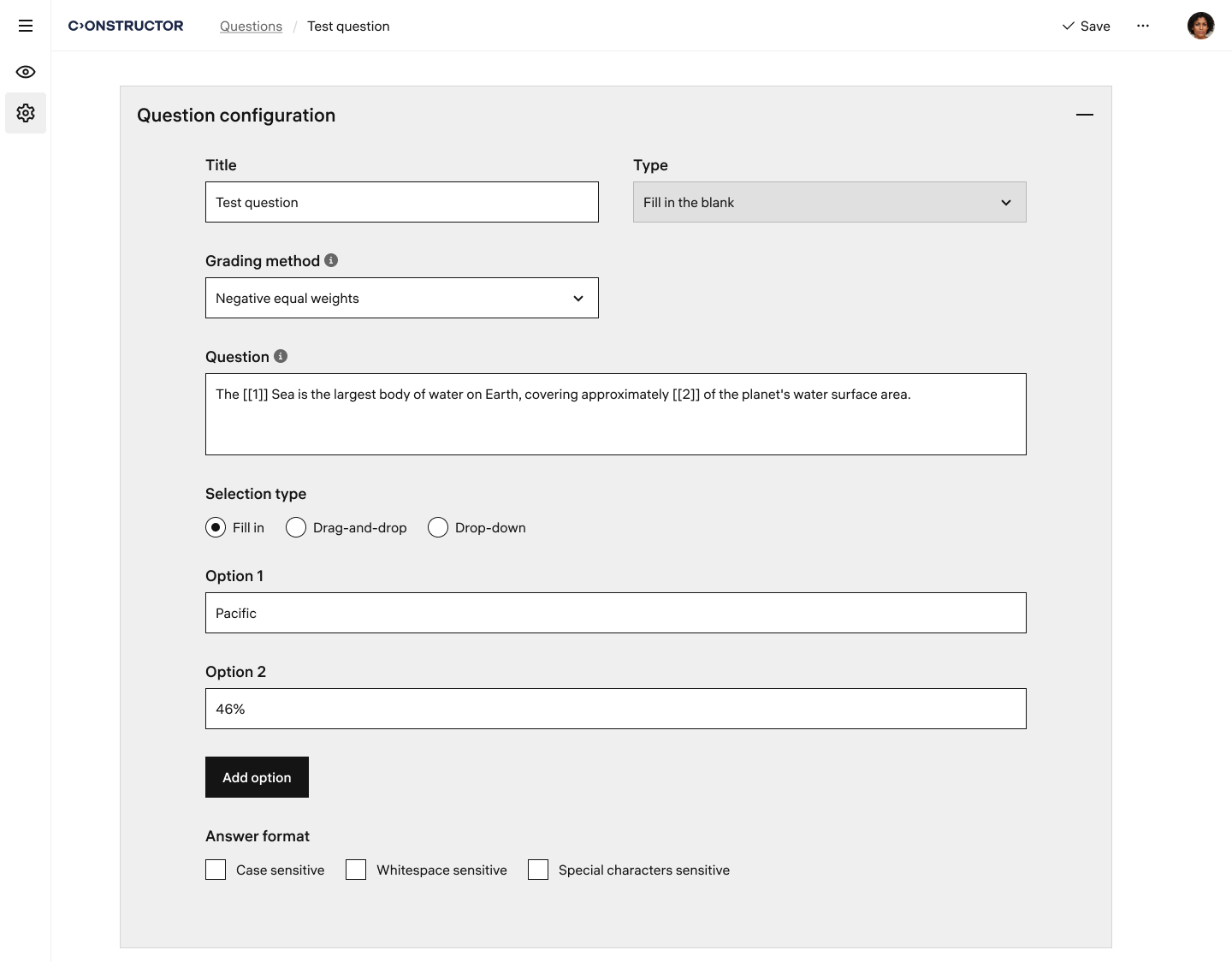The height and width of the screenshot is (962, 1232).
Task: Choose the Drop-down selection type
Action: [438, 527]
